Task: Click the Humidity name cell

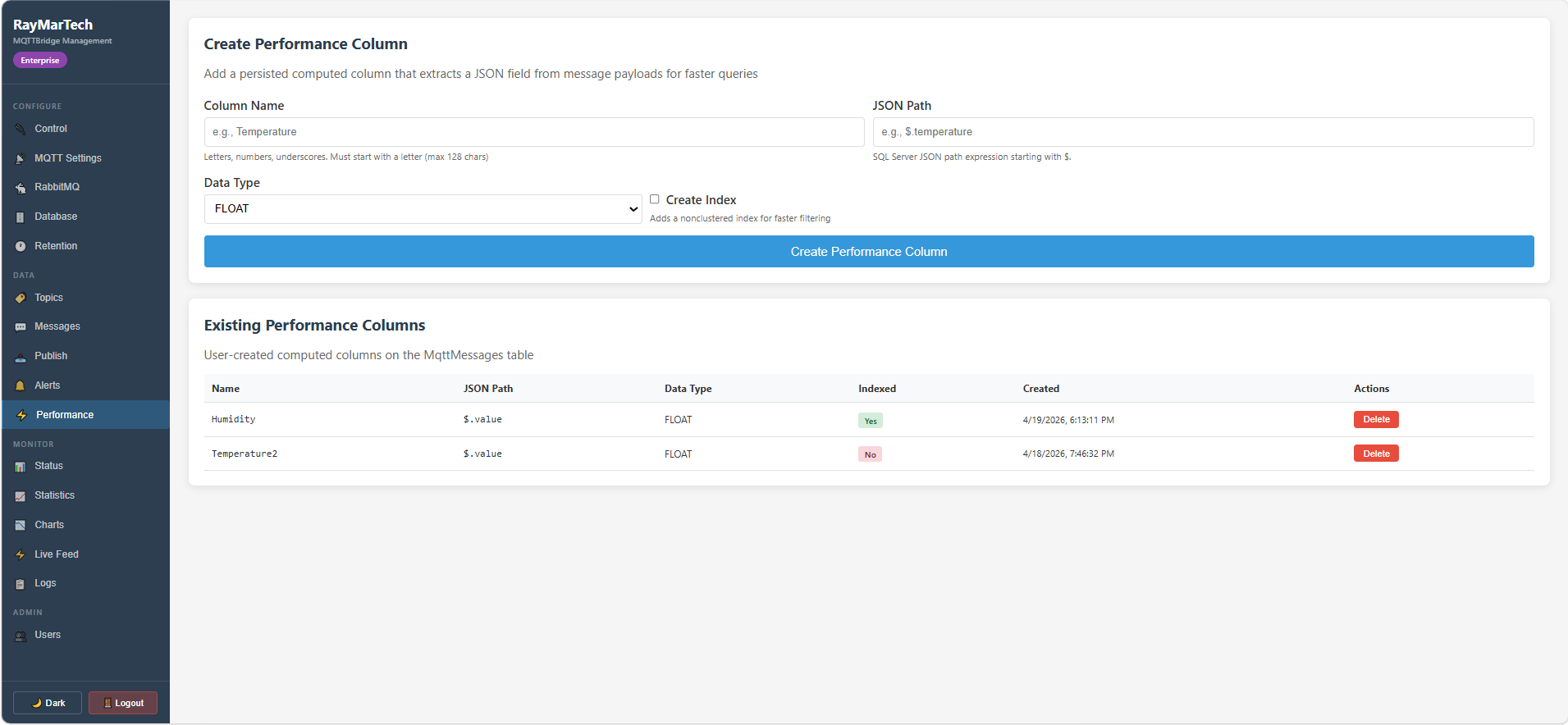Action: point(234,419)
